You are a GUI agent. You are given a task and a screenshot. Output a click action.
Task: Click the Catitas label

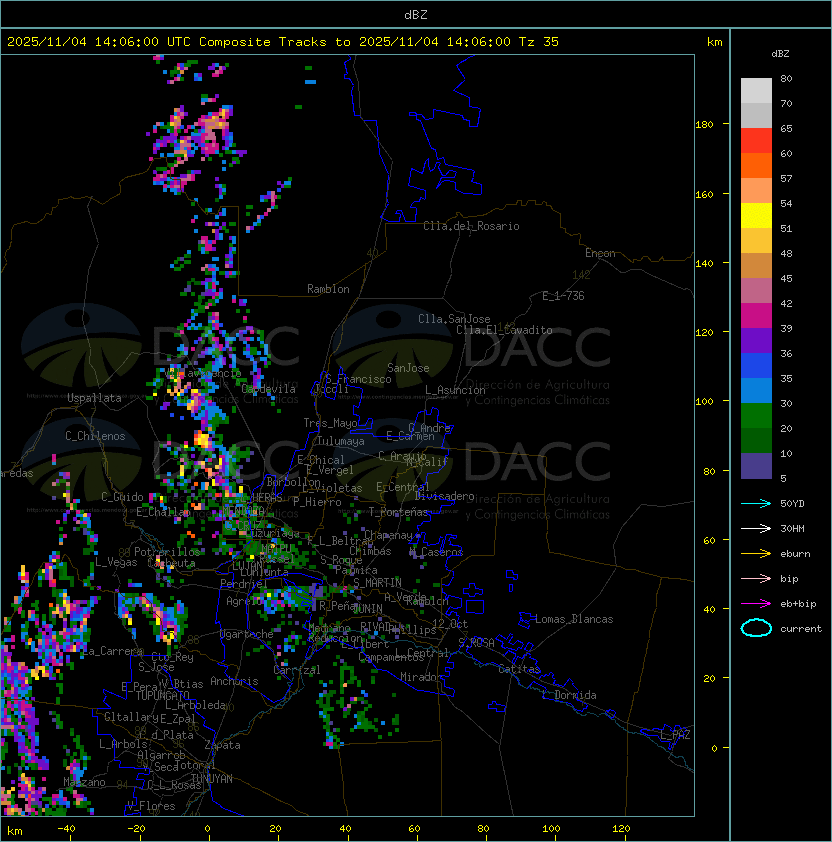pos(519,669)
